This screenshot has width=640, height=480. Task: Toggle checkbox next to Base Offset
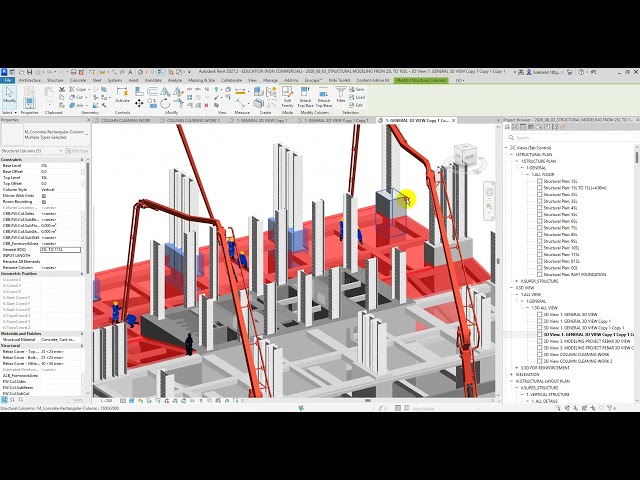click(83, 172)
